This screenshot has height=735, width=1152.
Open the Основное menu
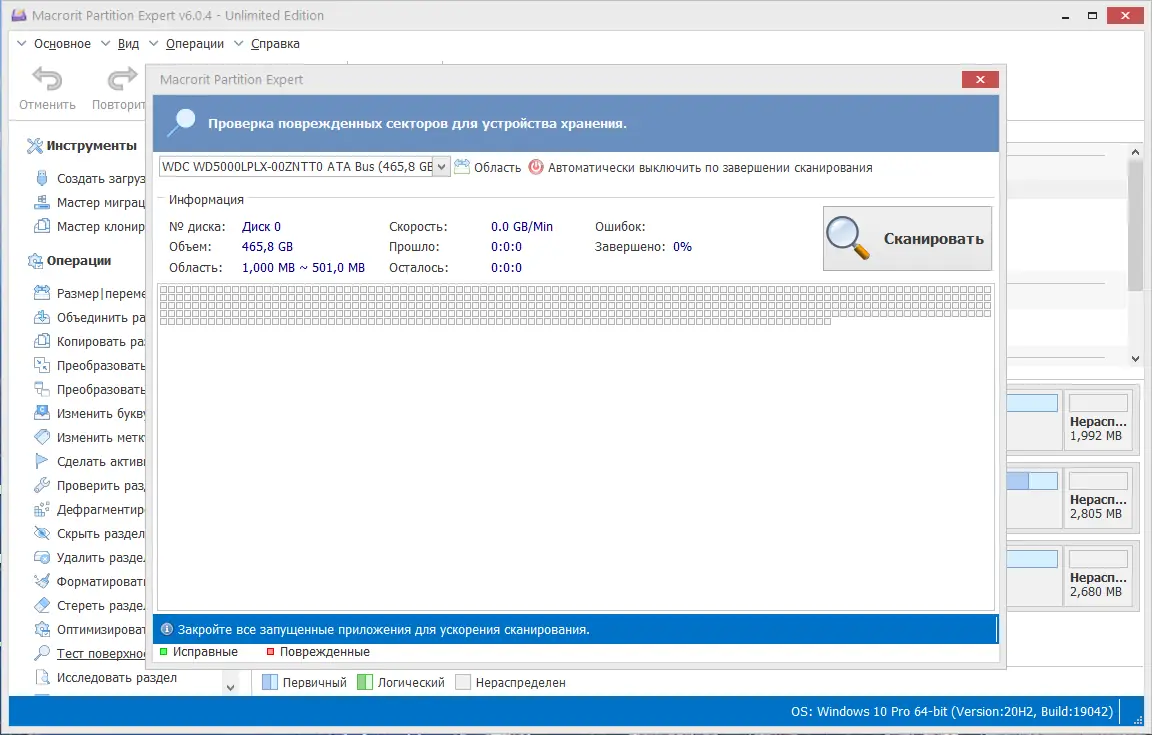click(x=62, y=44)
